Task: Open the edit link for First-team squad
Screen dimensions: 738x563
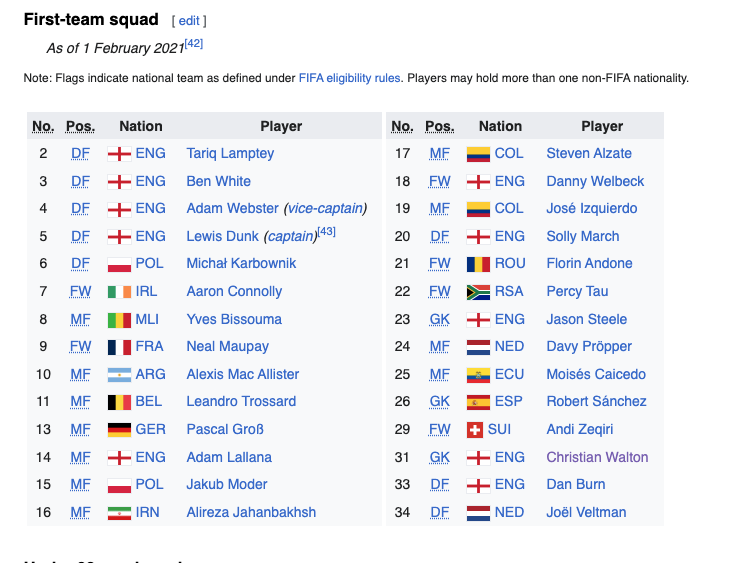Action: pos(189,21)
